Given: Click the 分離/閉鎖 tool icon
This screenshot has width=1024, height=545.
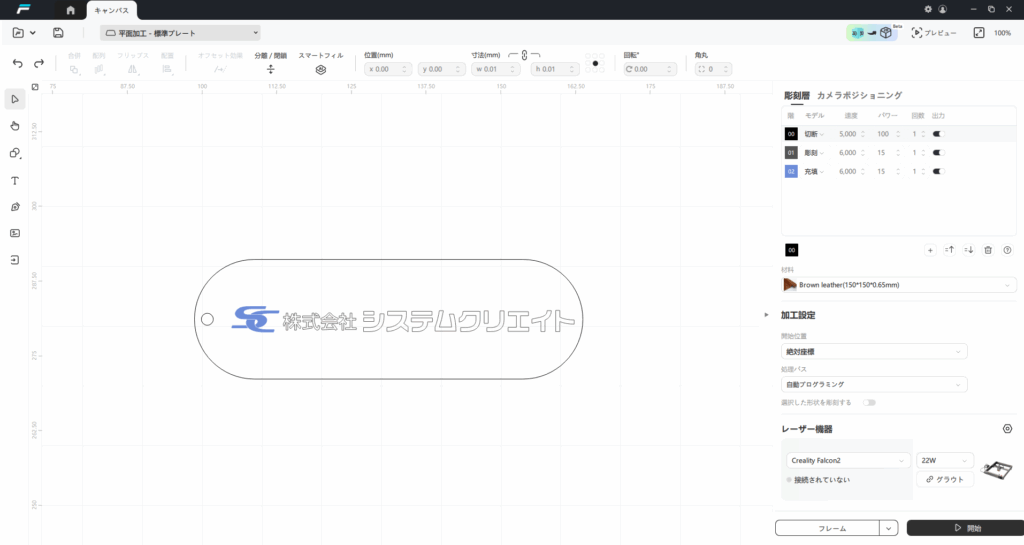Looking at the screenshot, I should [x=270, y=69].
